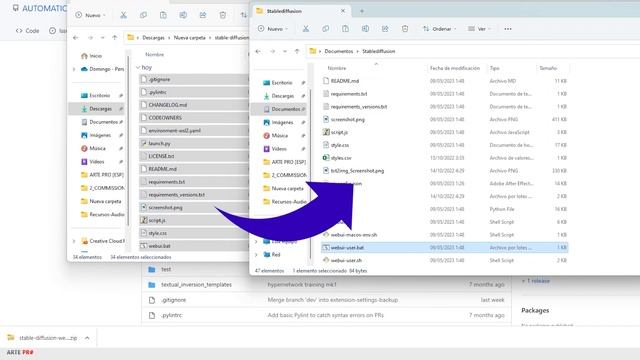The width and height of the screenshot is (640, 360).
Task: Select the Stablediffusion explorer tab
Action: coord(300,11)
